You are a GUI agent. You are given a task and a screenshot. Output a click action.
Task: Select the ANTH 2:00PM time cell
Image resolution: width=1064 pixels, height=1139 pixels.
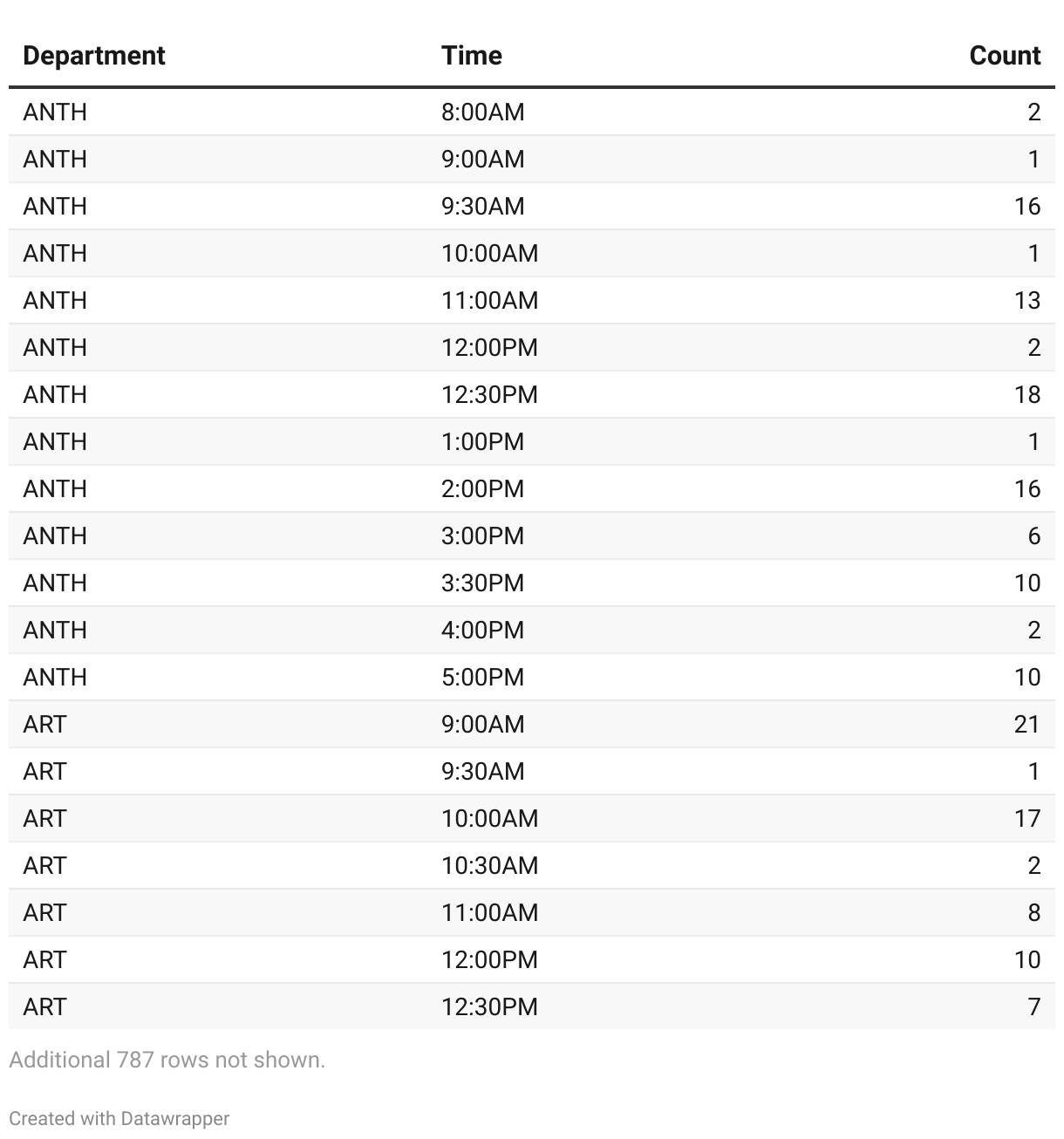pyautogui.click(x=482, y=489)
